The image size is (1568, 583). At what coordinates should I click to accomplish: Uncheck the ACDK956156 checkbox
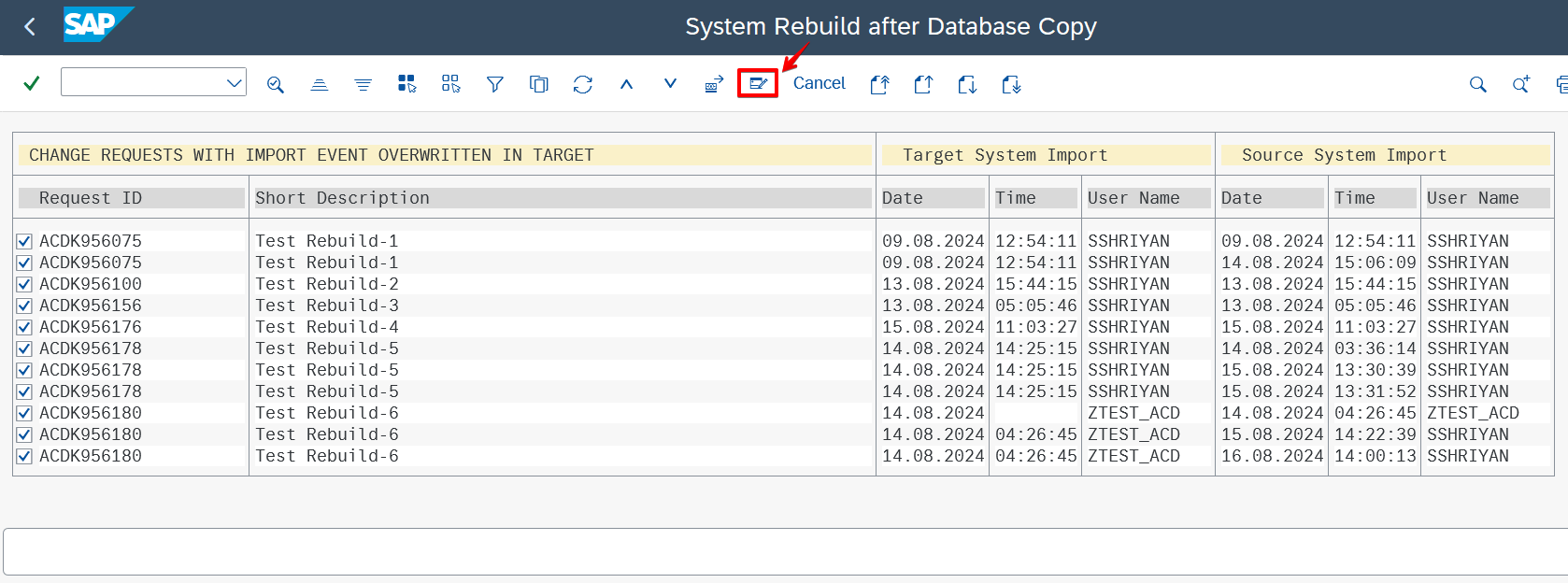click(24, 306)
